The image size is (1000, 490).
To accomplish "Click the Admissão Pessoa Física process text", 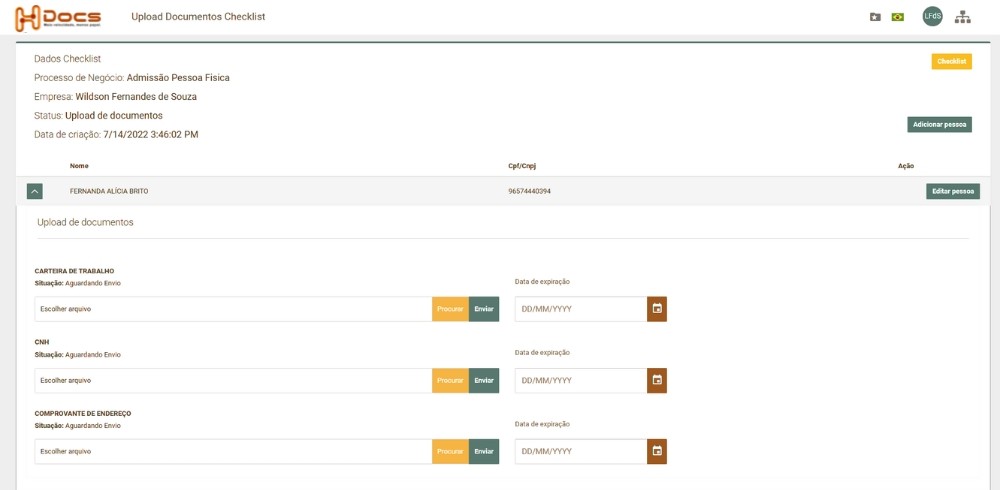I will coord(178,78).
